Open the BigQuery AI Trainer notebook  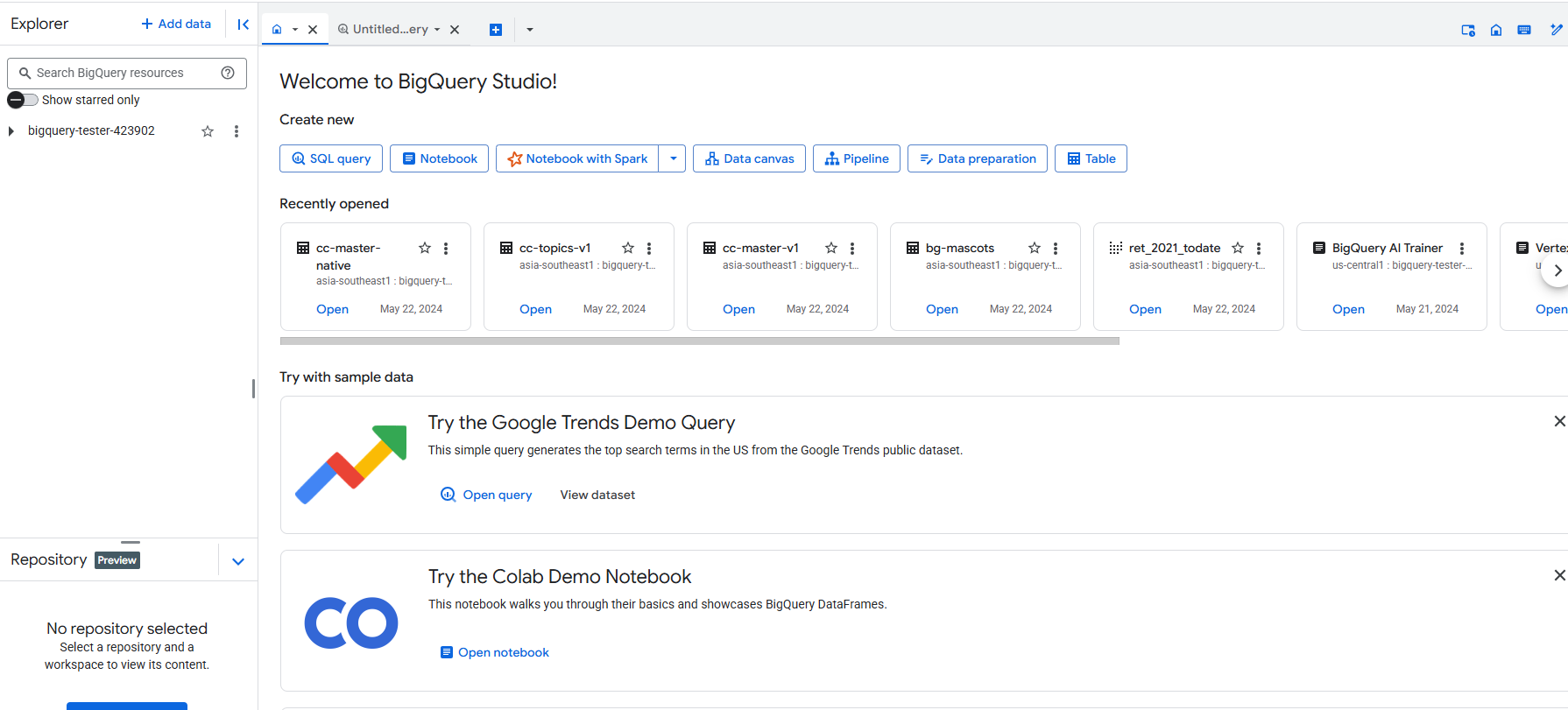(x=1349, y=309)
